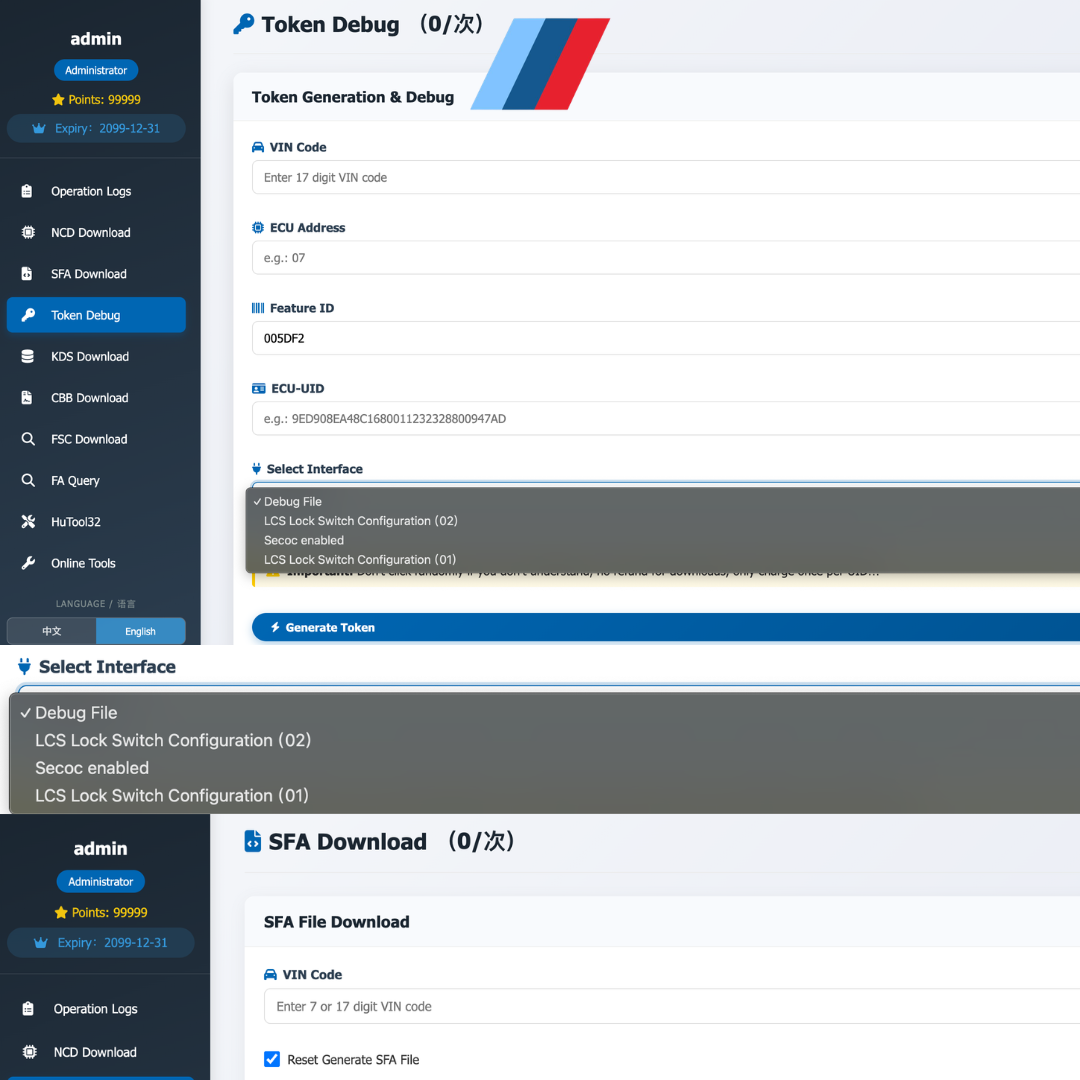The height and width of the screenshot is (1080, 1080).
Task: Choose LCS Lock Switch Configuration (02) option
Action: (x=173, y=740)
